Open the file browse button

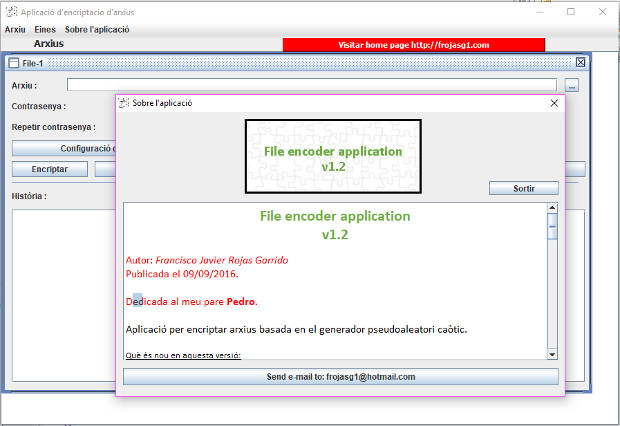click(x=571, y=85)
